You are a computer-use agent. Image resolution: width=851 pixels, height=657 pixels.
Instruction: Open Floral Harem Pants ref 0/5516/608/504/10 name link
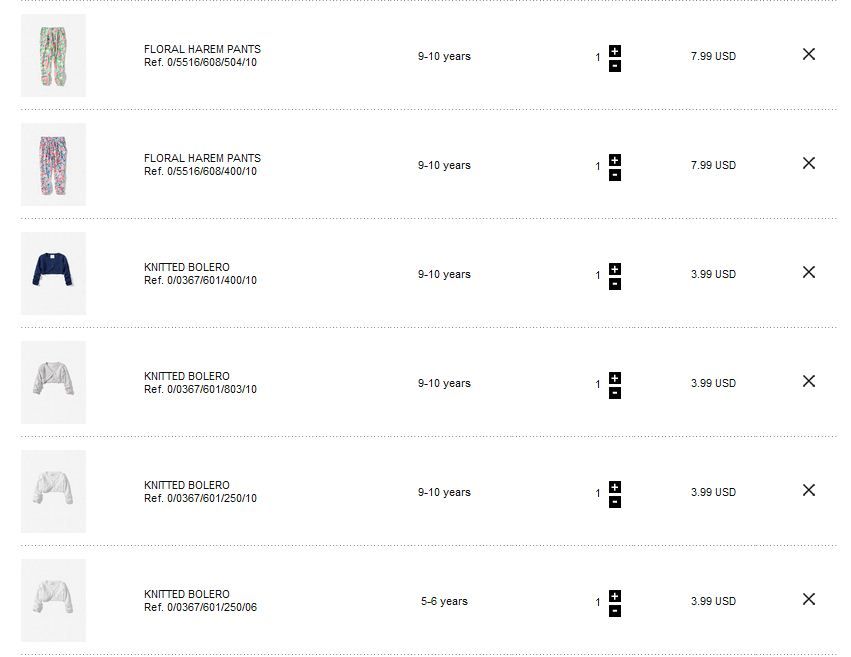tap(202, 49)
